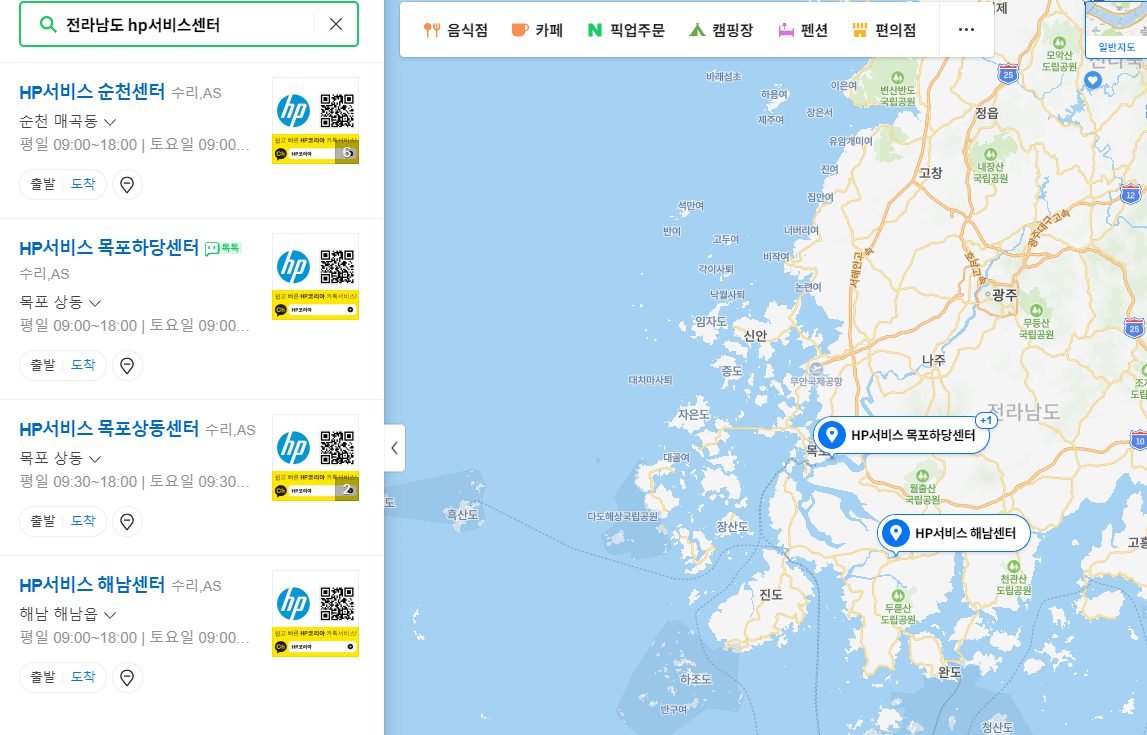Open the 순천센터 photo thumbnail
The height and width of the screenshot is (735, 1147).
point(315,121)
